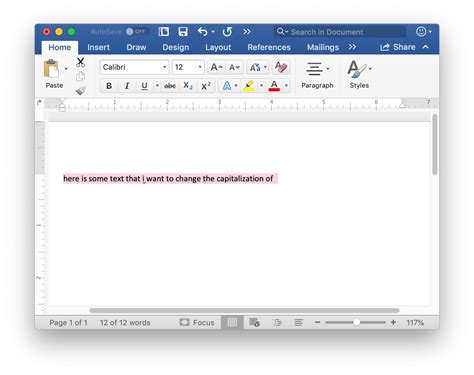Switch to Outline view icon

(277, 322)
